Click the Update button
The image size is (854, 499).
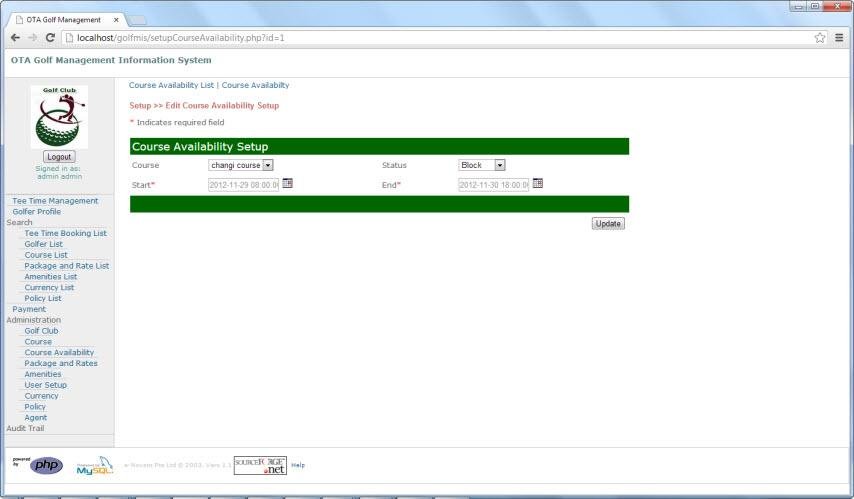(x=608, y=223)
